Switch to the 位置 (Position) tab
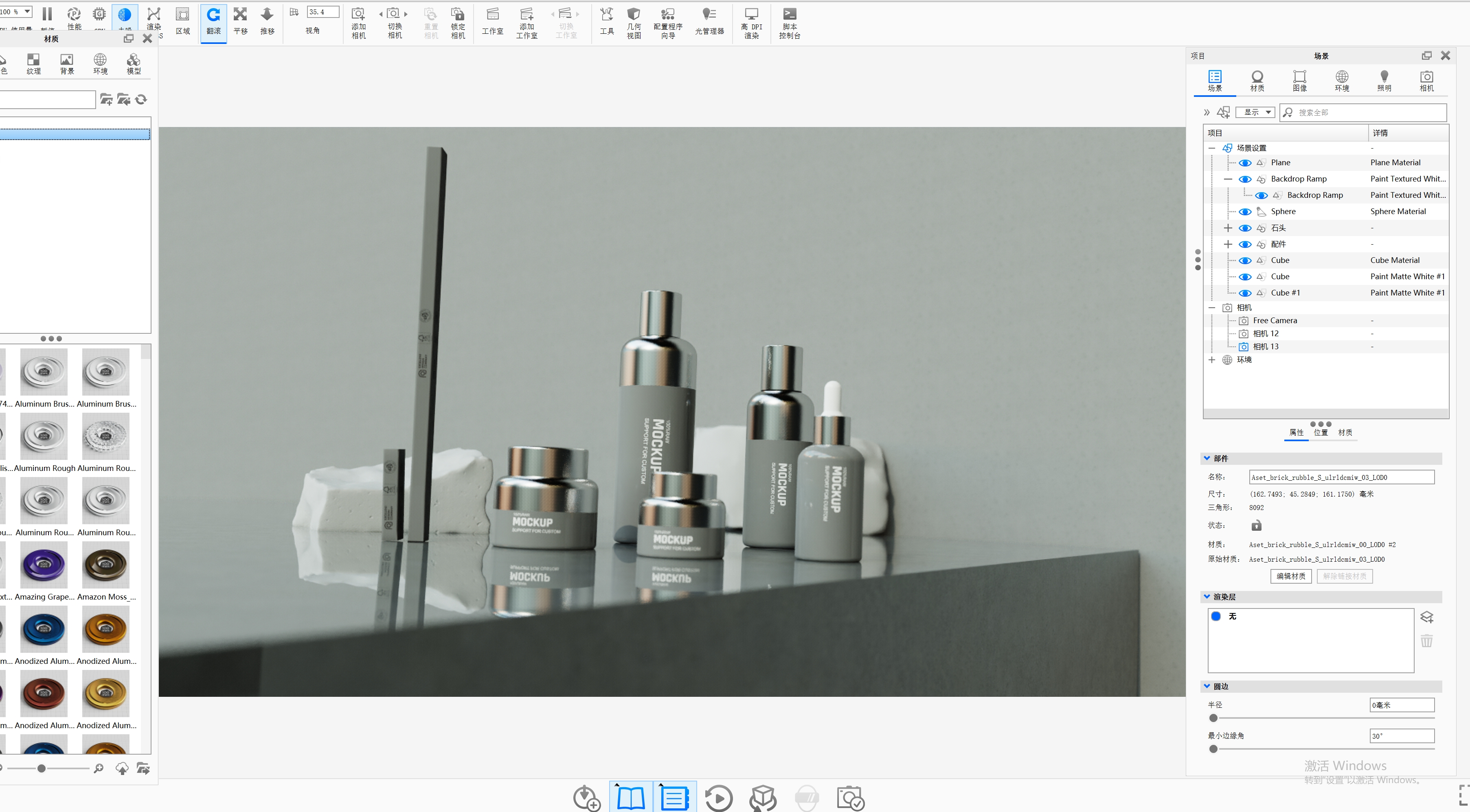Image resolution: width=1470 pixels, height=812 pixels. click(1321, 432)
